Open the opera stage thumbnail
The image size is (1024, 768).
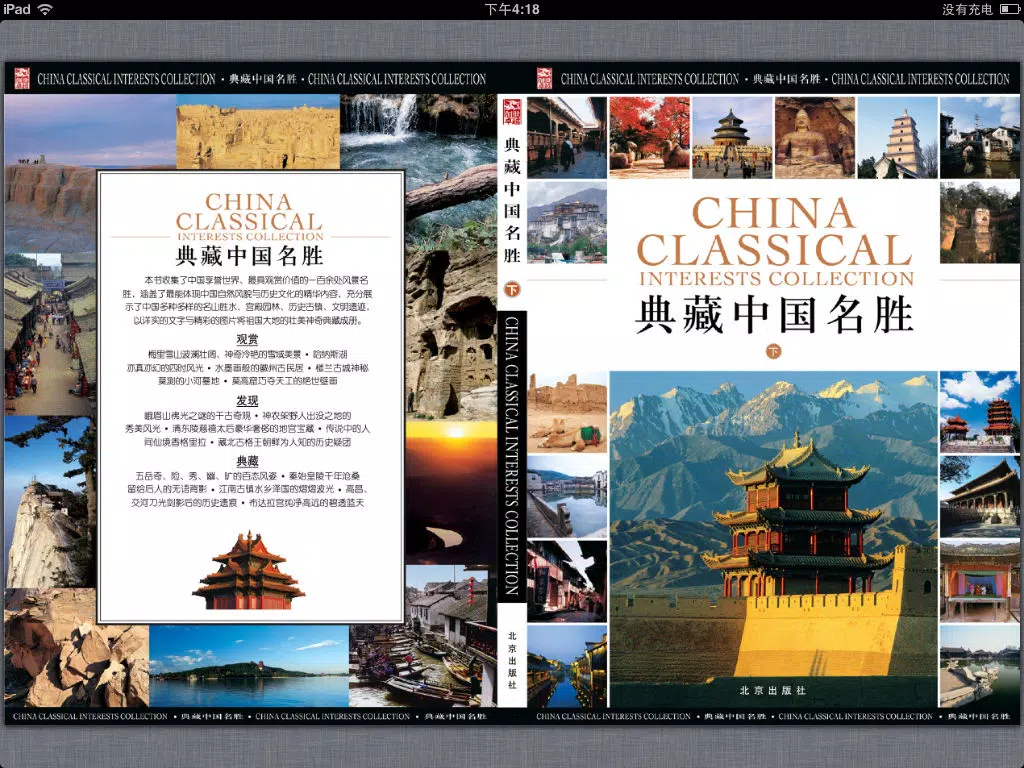click(x=980, y=581)
